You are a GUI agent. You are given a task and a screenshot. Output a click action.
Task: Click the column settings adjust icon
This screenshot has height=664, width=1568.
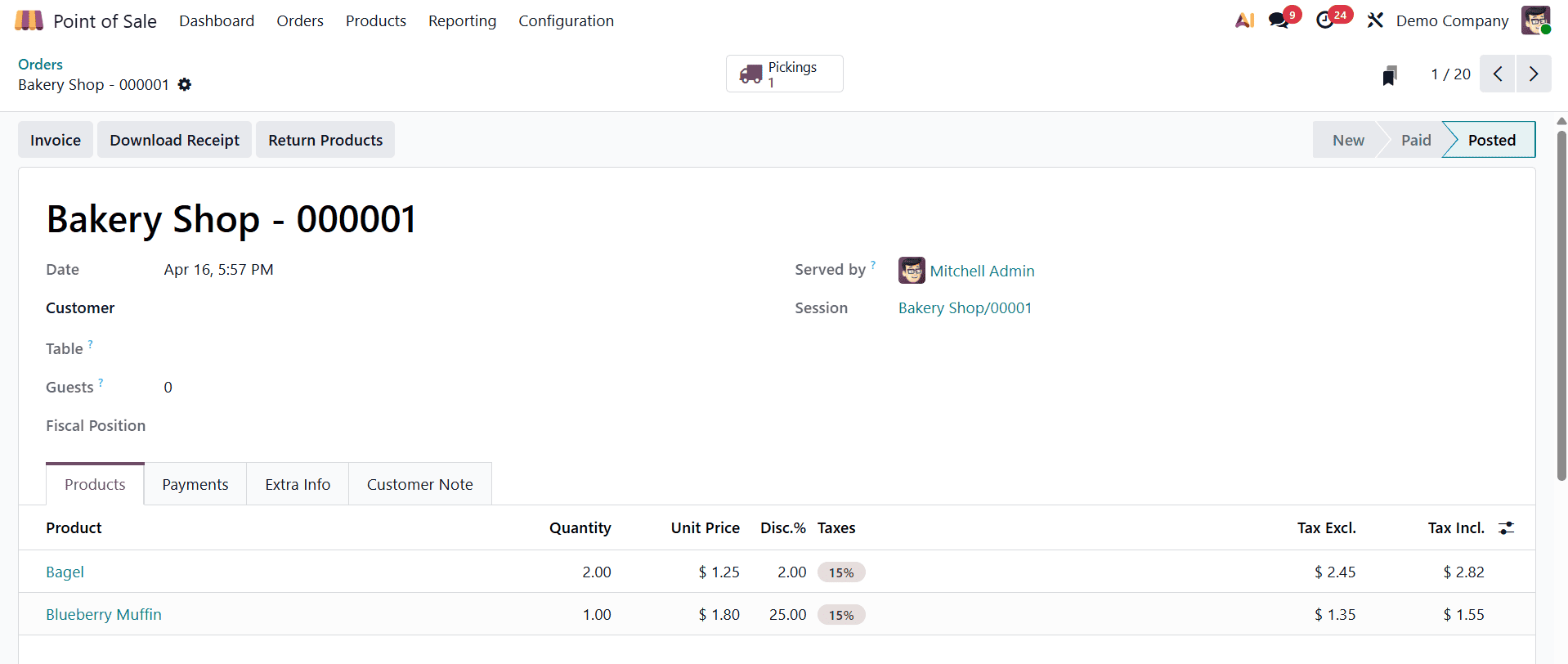tap(1506, 528)
